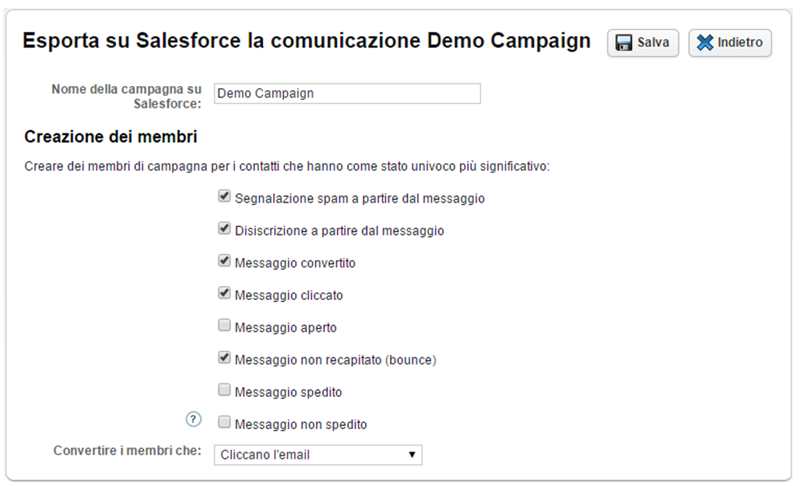Viewport: 800px width, 486px height.
Task: Click the arrow of Convertire i membri dropdown
Action: [x=412, y=455]
